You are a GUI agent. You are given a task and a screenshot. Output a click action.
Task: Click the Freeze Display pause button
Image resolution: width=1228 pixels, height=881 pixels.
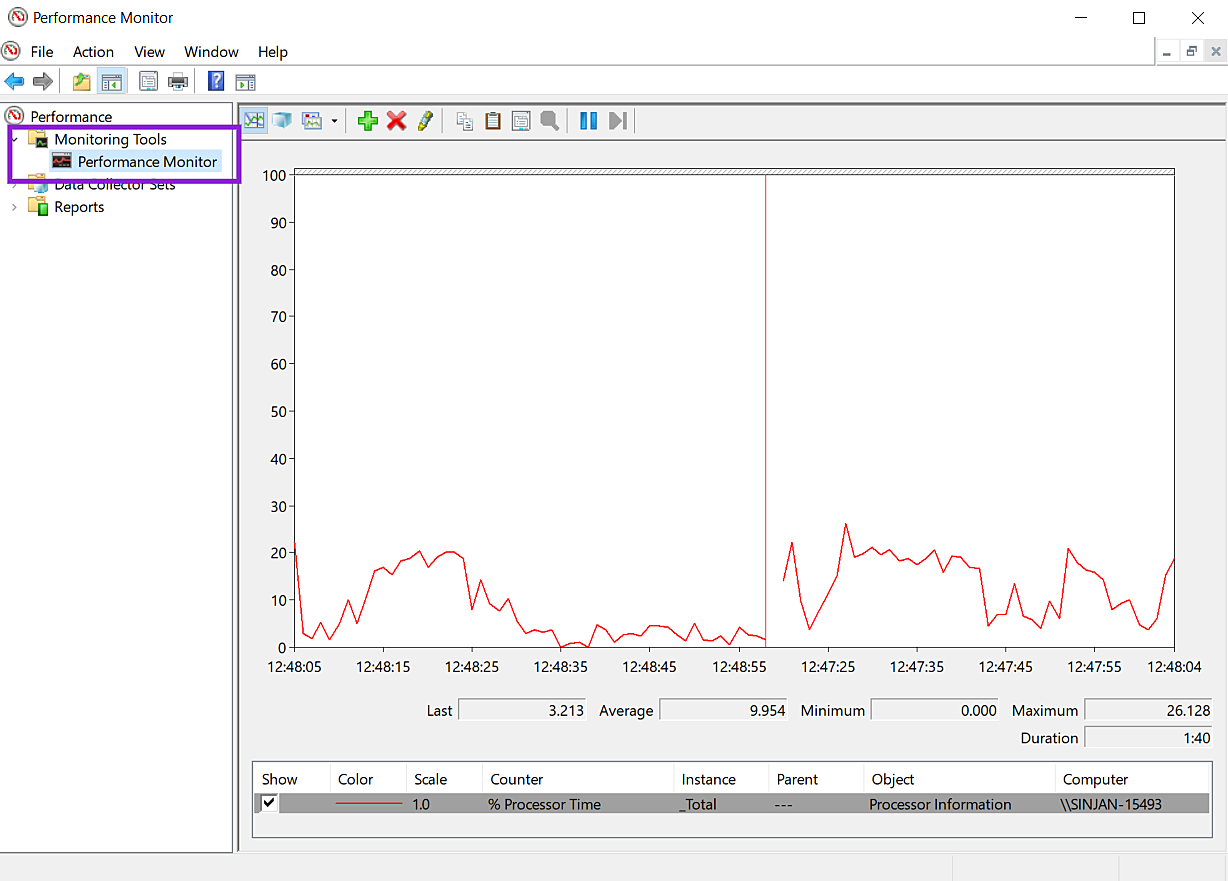point(589,121)
